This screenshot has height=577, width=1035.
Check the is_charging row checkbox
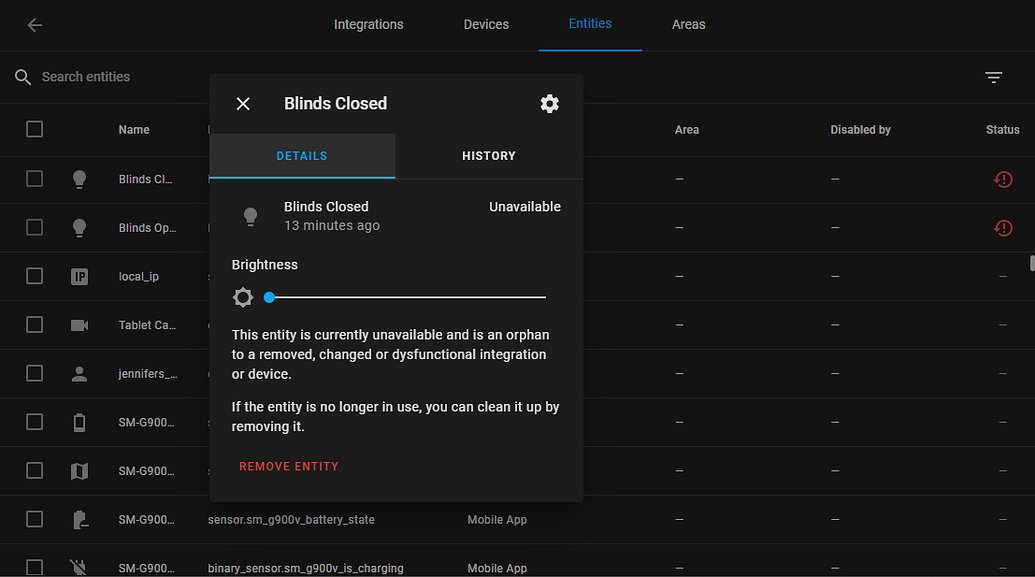34,567
